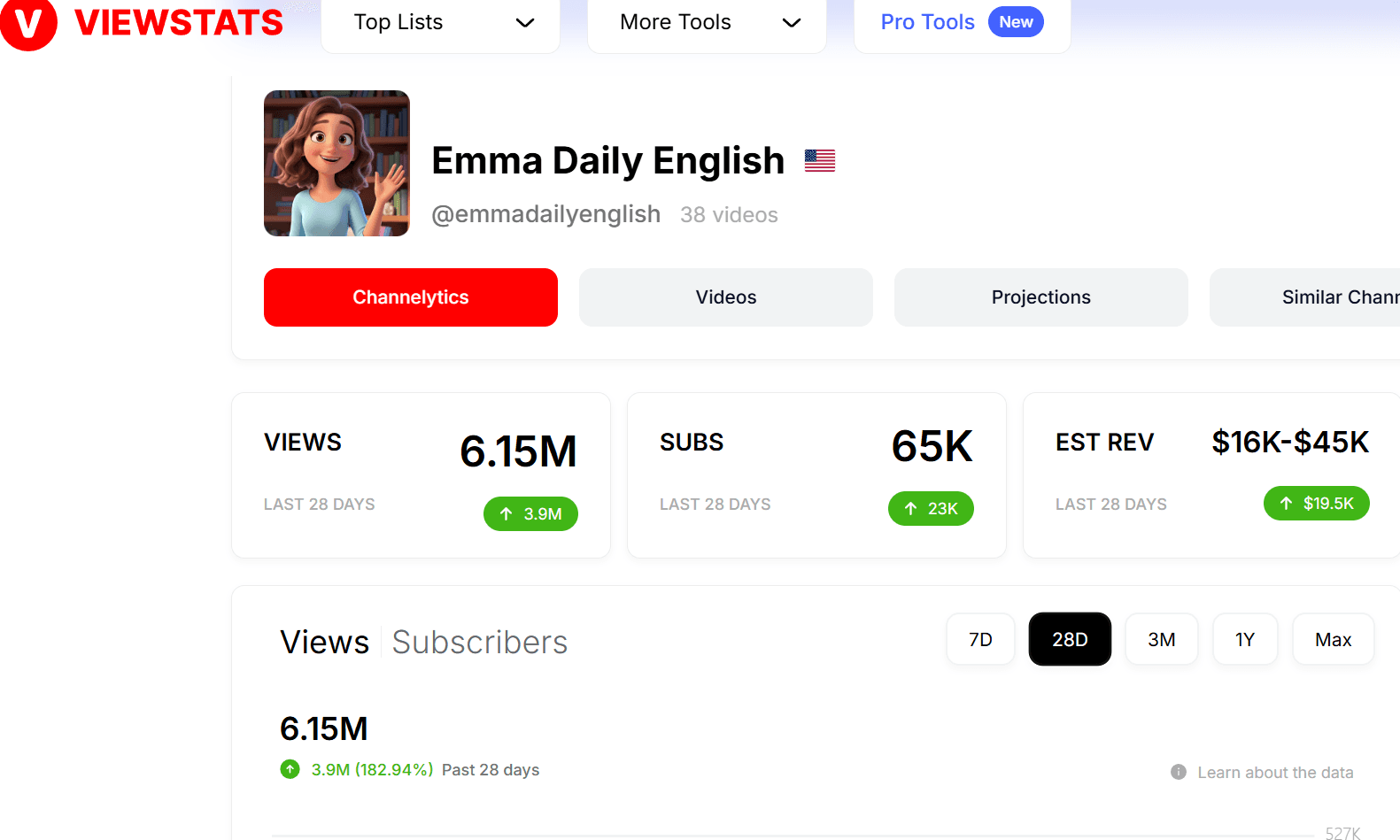Click the $19.5K revenue increase badge

[x=1317, y=504]
